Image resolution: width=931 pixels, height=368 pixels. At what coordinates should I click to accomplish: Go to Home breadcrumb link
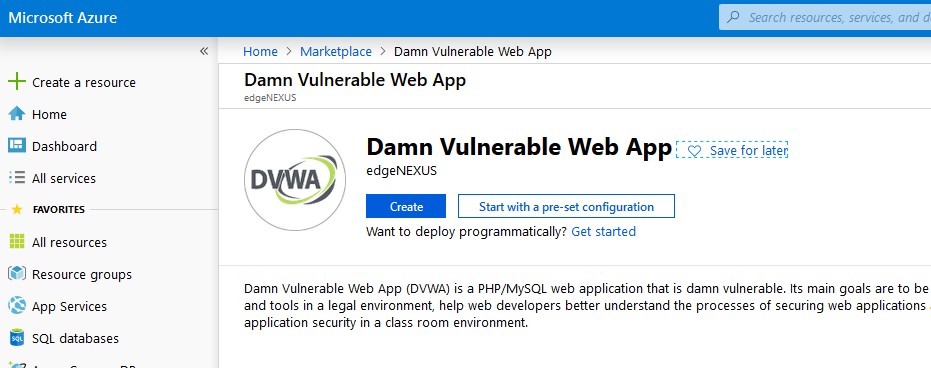[x=260, y=52]
